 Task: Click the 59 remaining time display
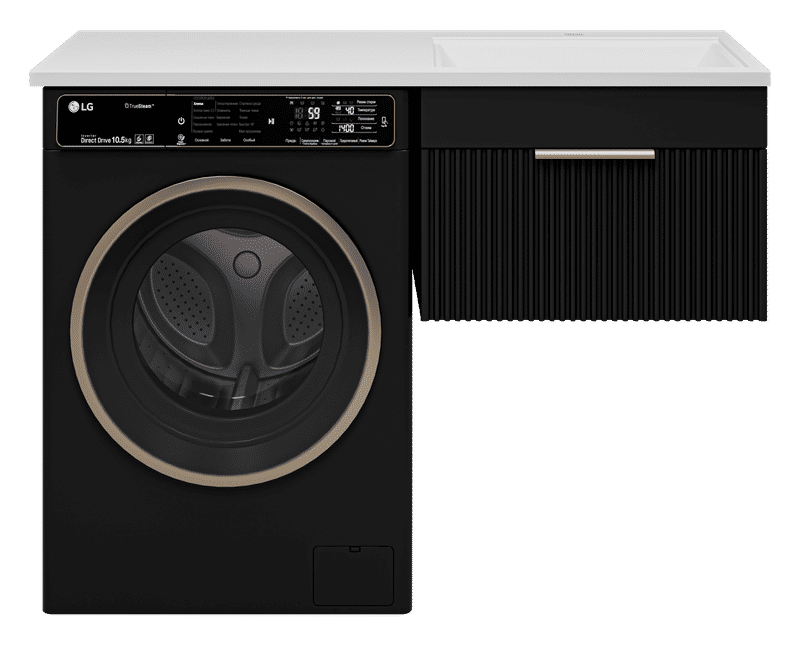314,113
